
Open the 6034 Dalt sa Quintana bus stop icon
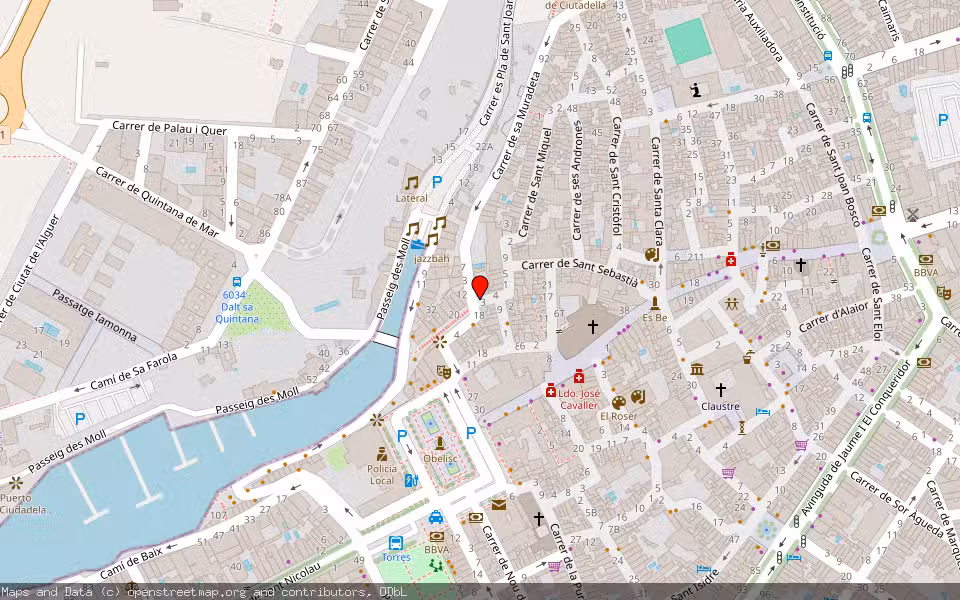(237, 282)
